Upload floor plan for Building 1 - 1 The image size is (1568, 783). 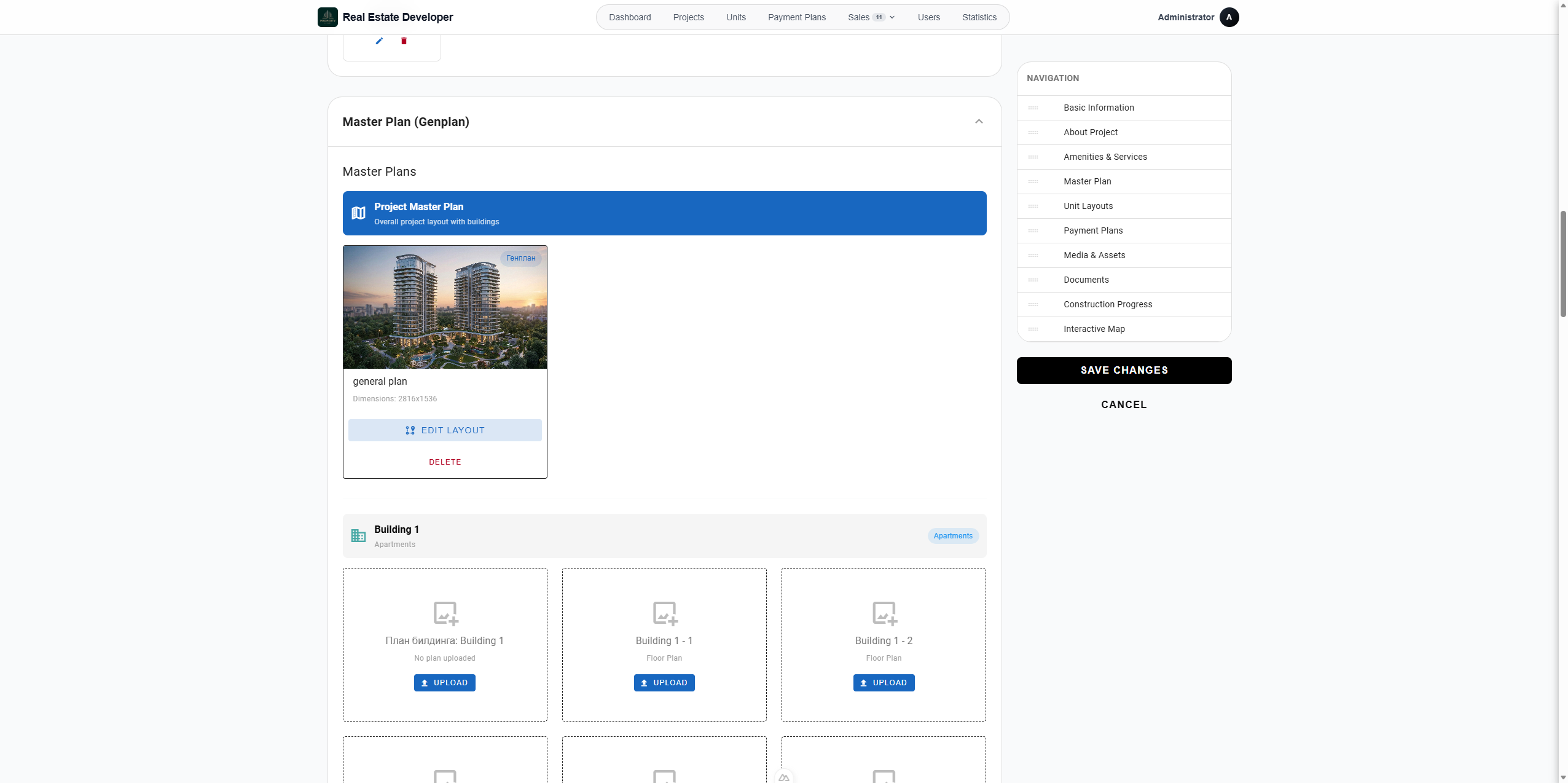click(664, 683)
